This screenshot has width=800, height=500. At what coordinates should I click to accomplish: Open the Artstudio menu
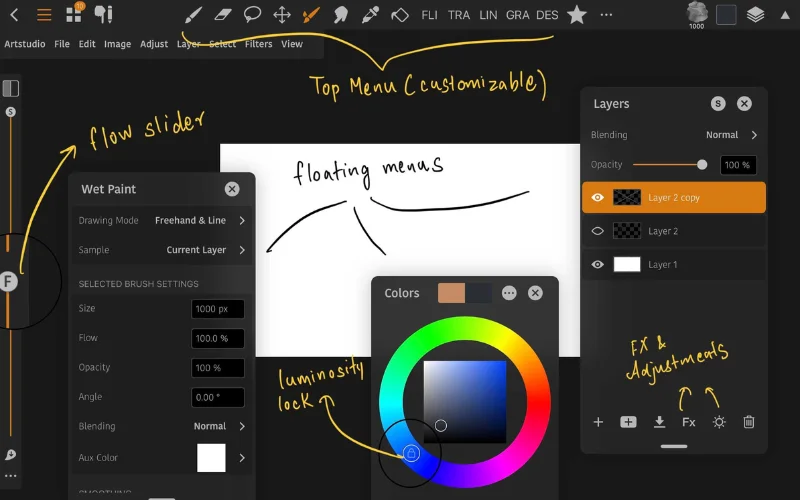(x=24, y=44)
